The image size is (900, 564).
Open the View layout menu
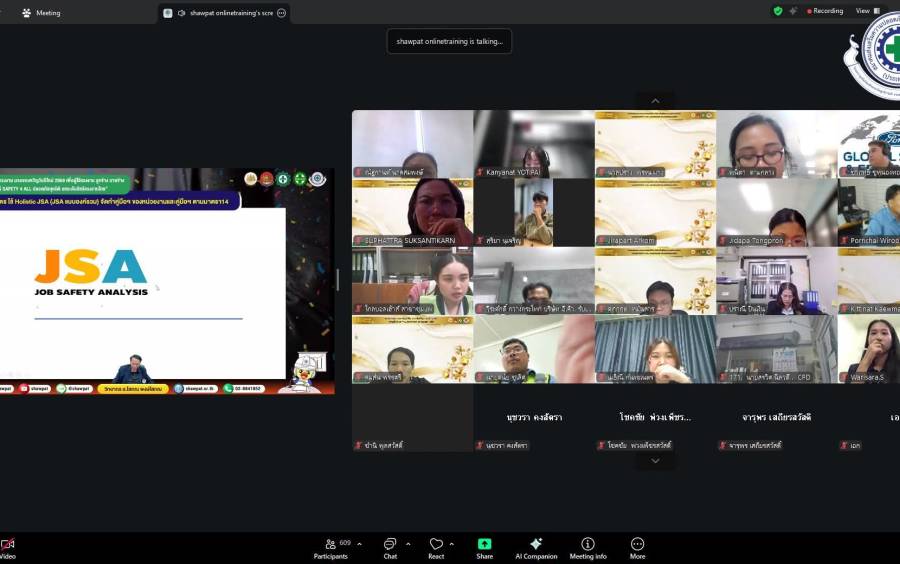[867, 11]
